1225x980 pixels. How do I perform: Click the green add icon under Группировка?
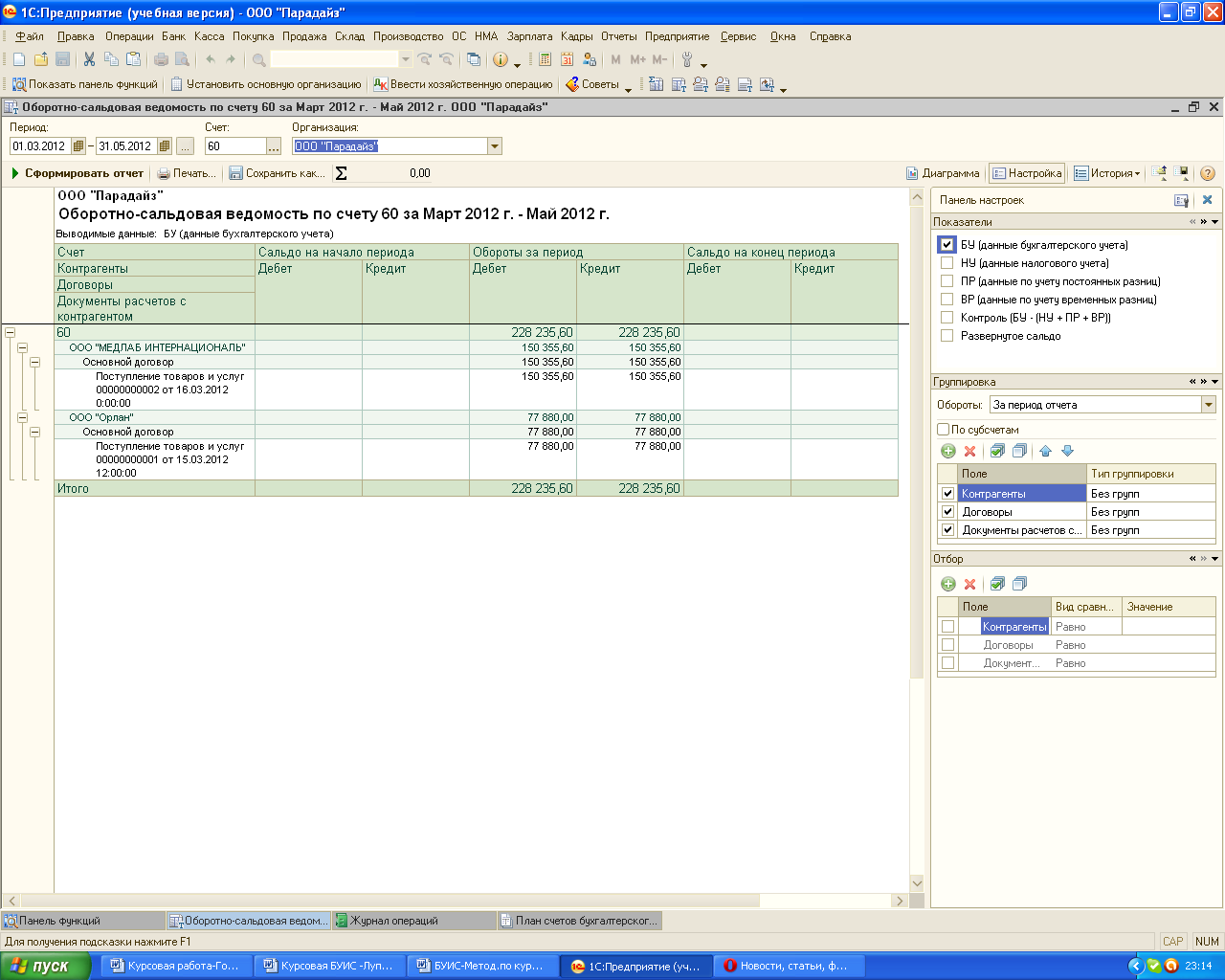click(948, 451)
